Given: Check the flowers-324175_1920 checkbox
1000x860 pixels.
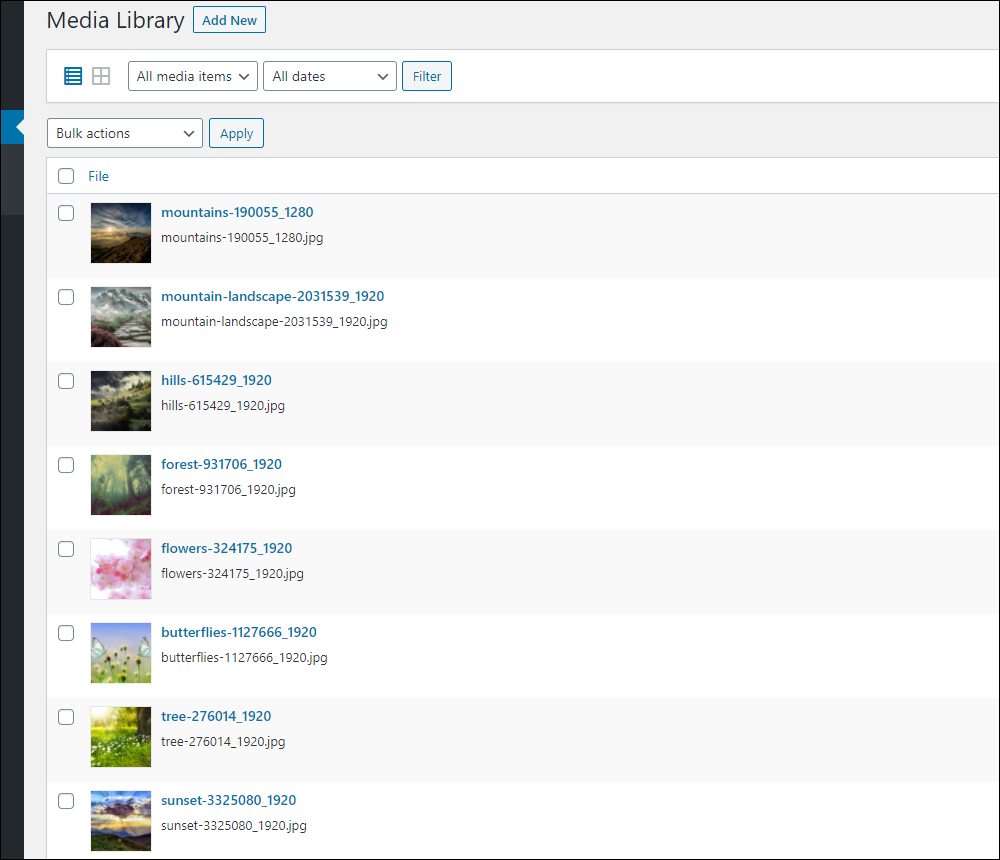Looking at the screenshot, I should coord(66,549).
